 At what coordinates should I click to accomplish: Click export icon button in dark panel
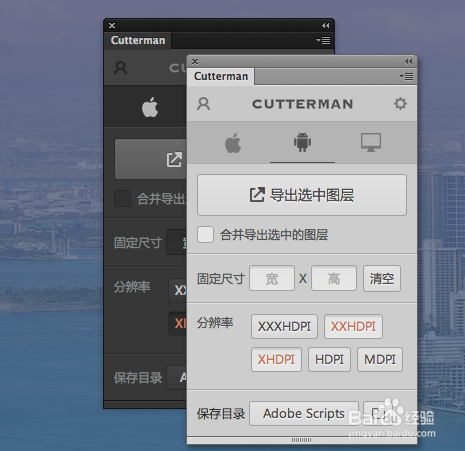(x=151, y=159)
